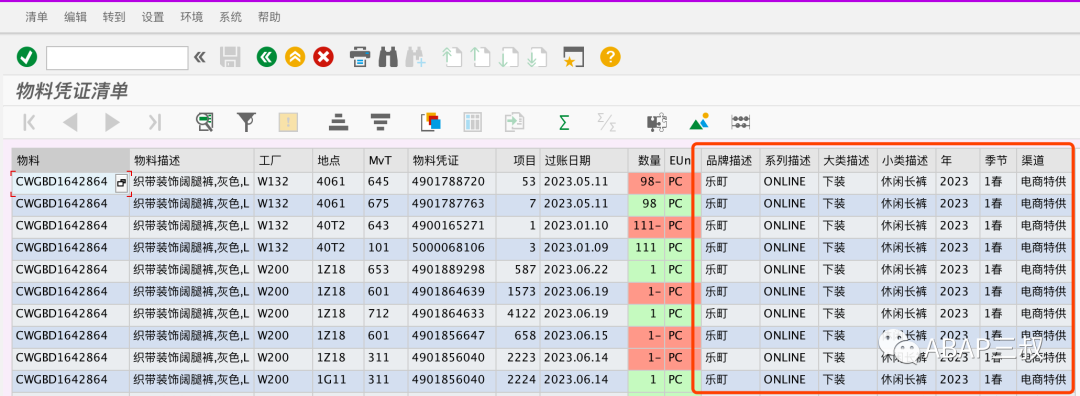Click location cell 1G11

tap(338, 380)
